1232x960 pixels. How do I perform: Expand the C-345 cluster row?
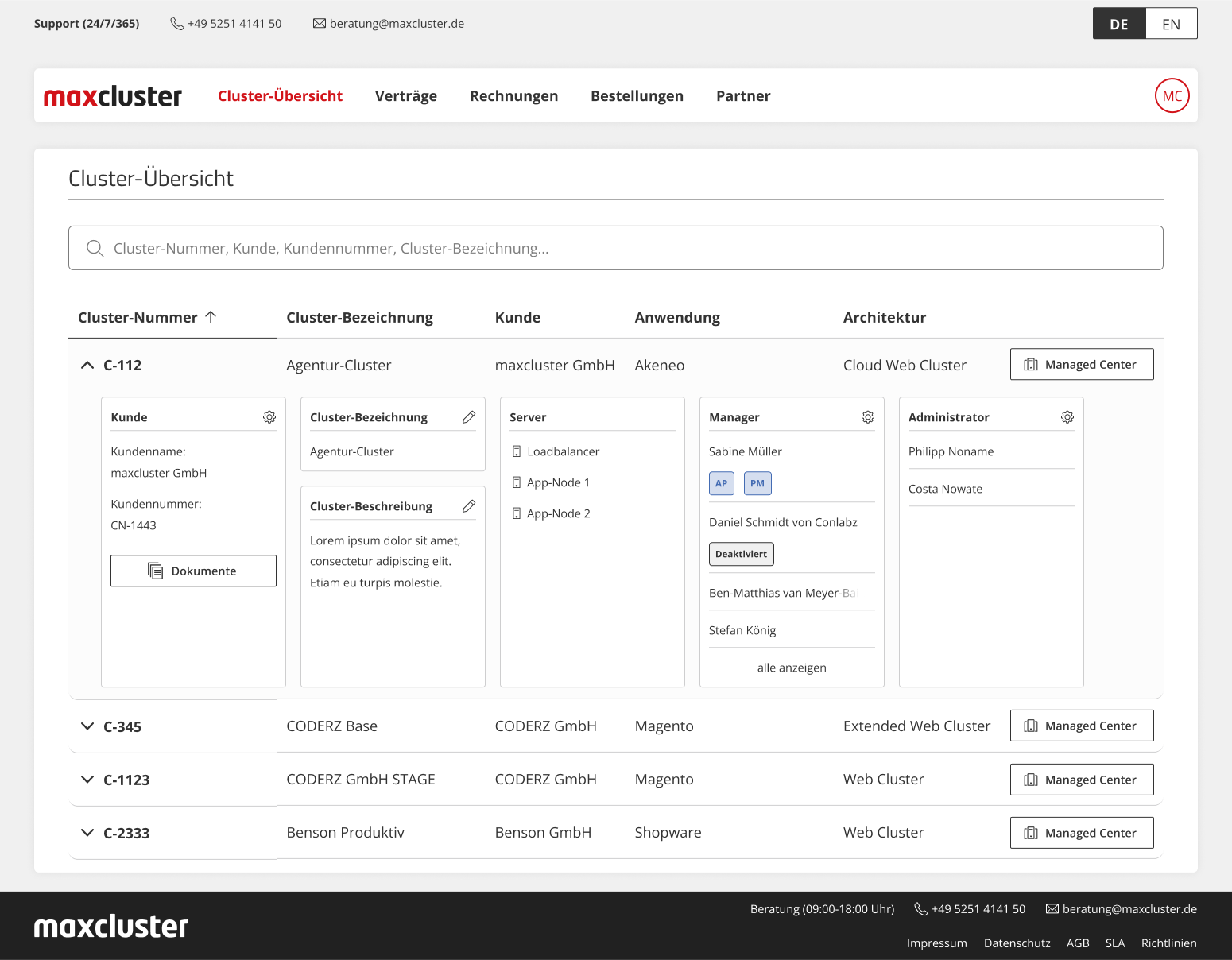pyautogui.click(x=87, y=726)
